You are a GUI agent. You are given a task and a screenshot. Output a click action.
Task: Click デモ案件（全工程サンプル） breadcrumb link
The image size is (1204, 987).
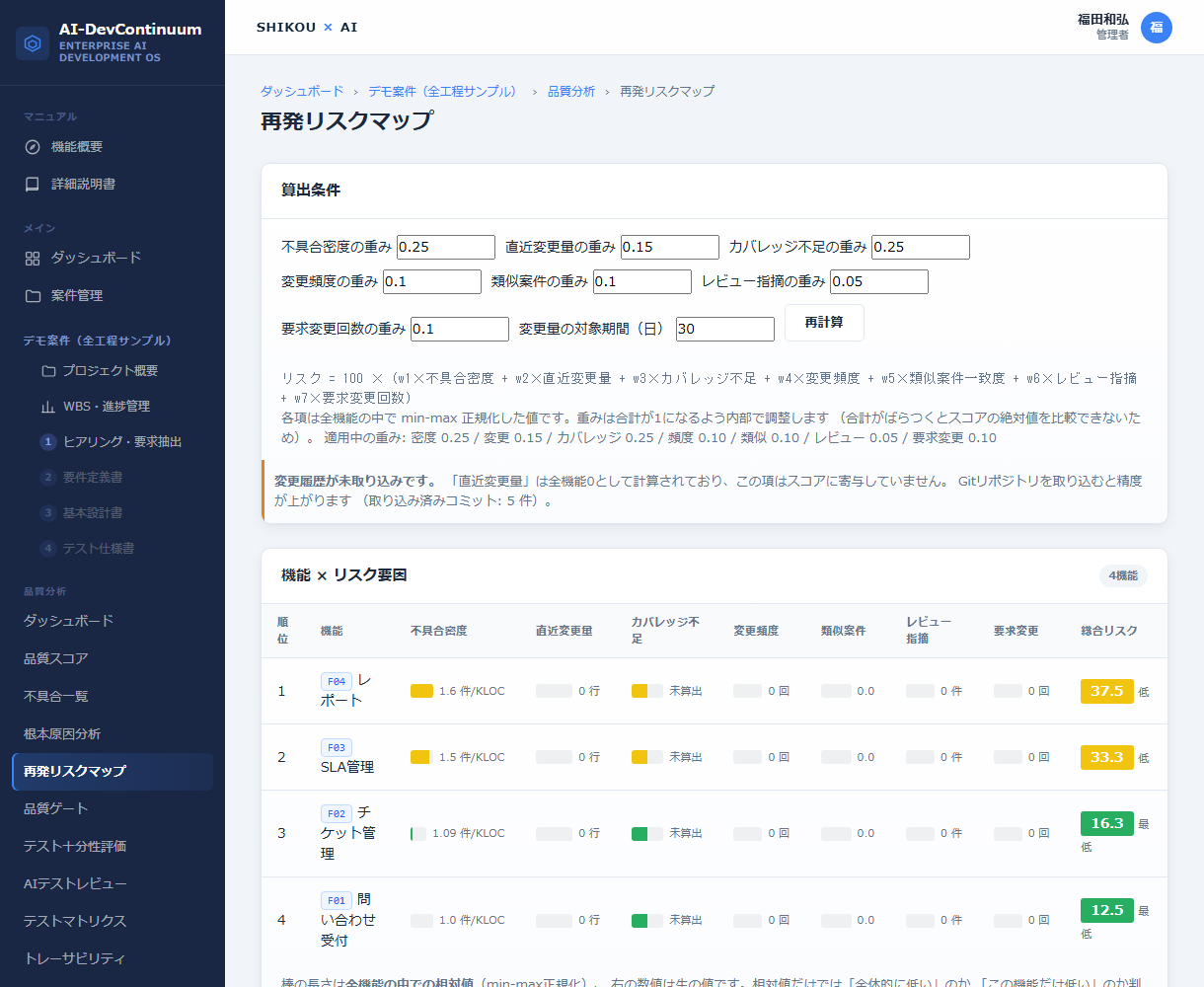[x=442, y=91]
